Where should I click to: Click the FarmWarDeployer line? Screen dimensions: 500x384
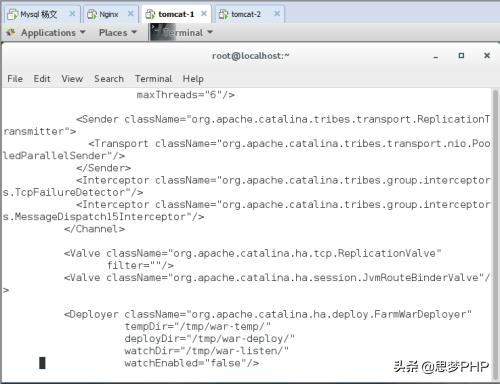click(x=268, y=314)
